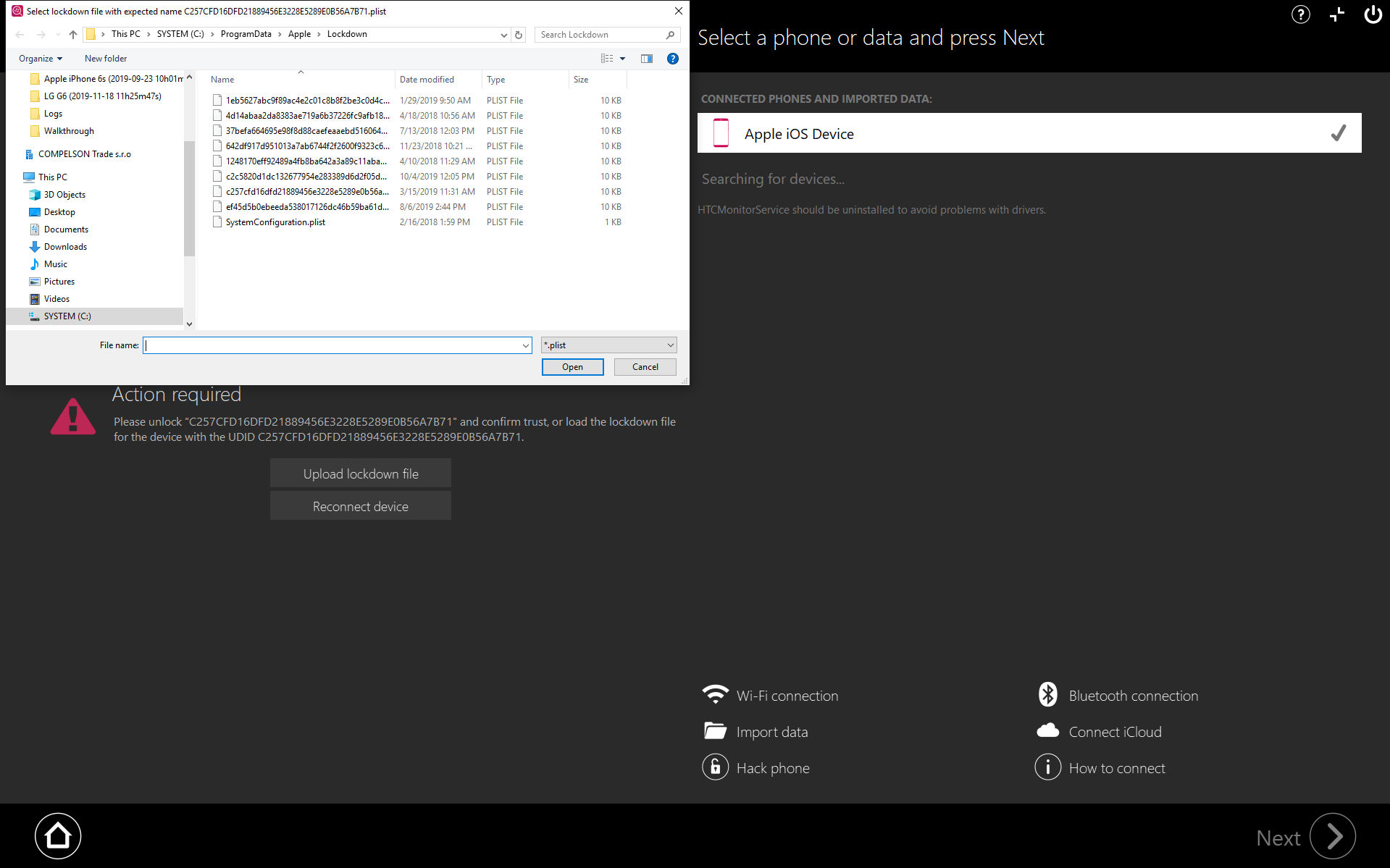Screen dimensions: 1390x868
Task: Expand the File name history dropdown
Action: [526, 345]
